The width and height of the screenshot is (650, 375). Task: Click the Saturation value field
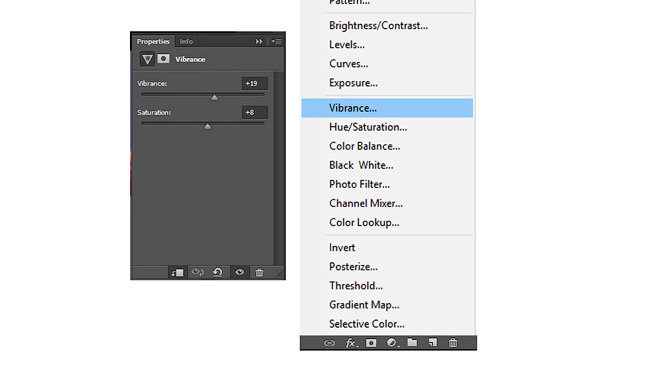pyautogui.click(x=255, y=112)
